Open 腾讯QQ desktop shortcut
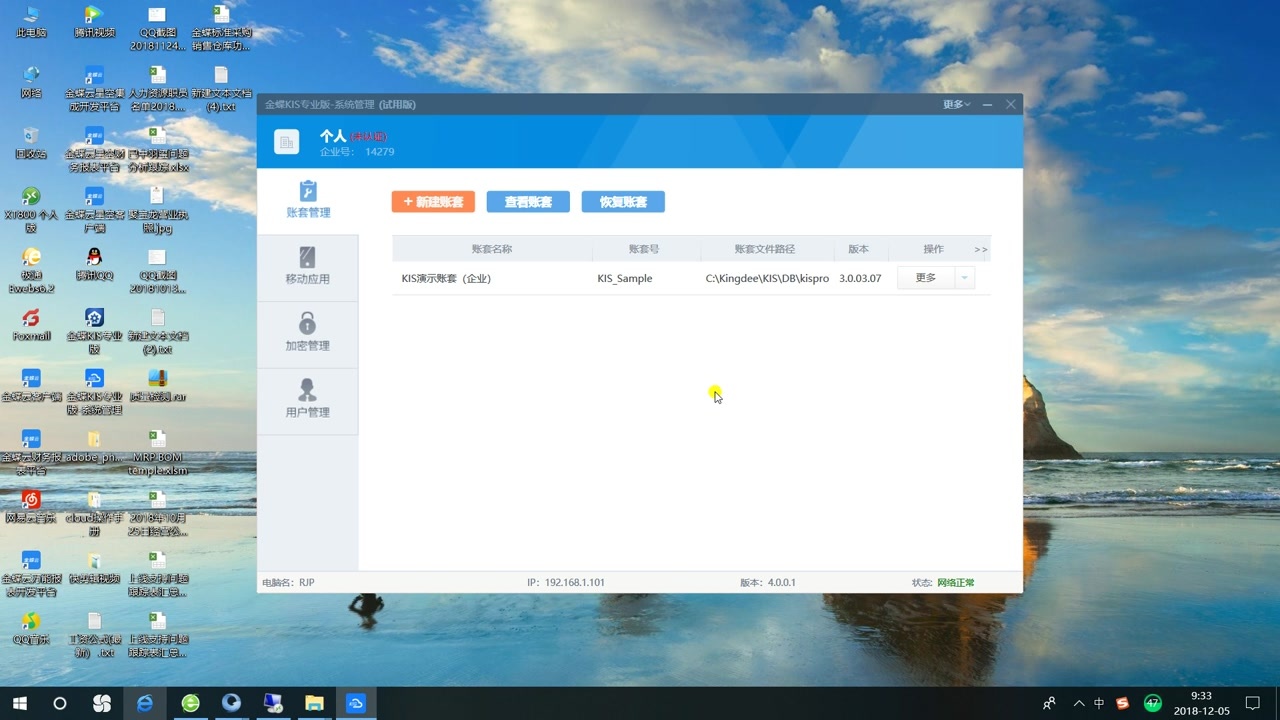This screenshot has width=1280, height=720. point(94,263)
